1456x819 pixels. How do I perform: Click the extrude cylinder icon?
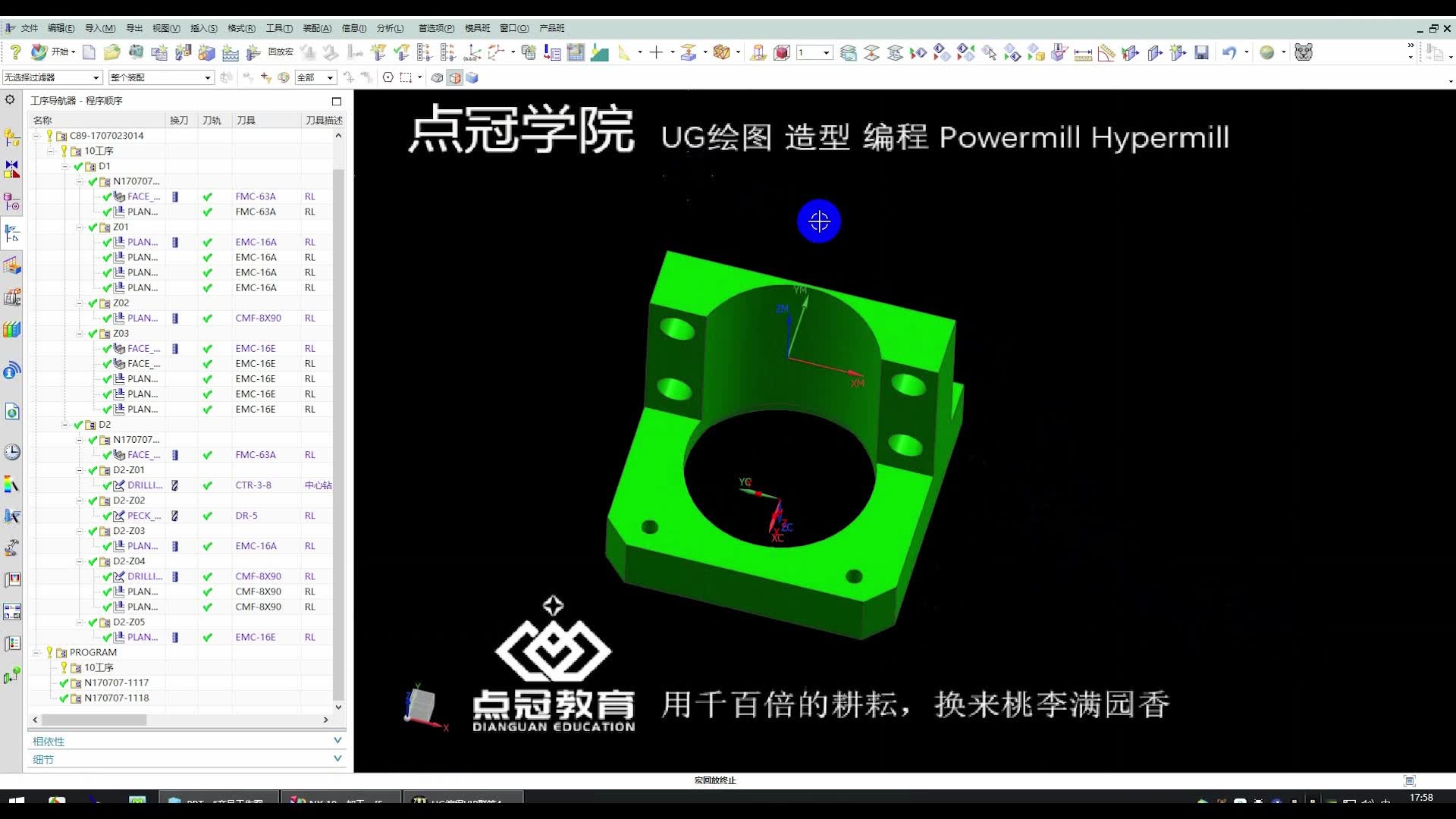click(758, 52)
